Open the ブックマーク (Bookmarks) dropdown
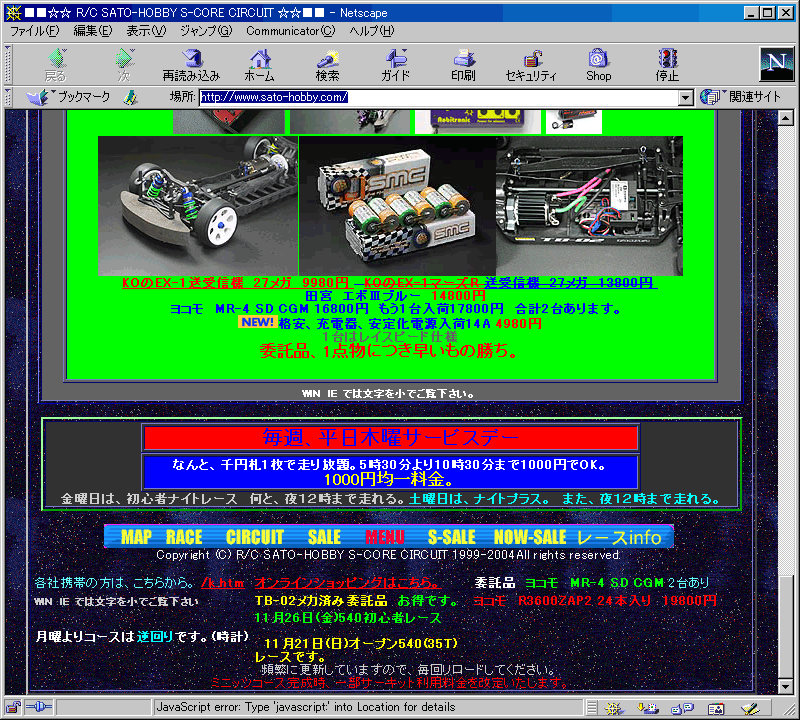Image resolution: width=800 pixels, height=720 pixels. 68,97
